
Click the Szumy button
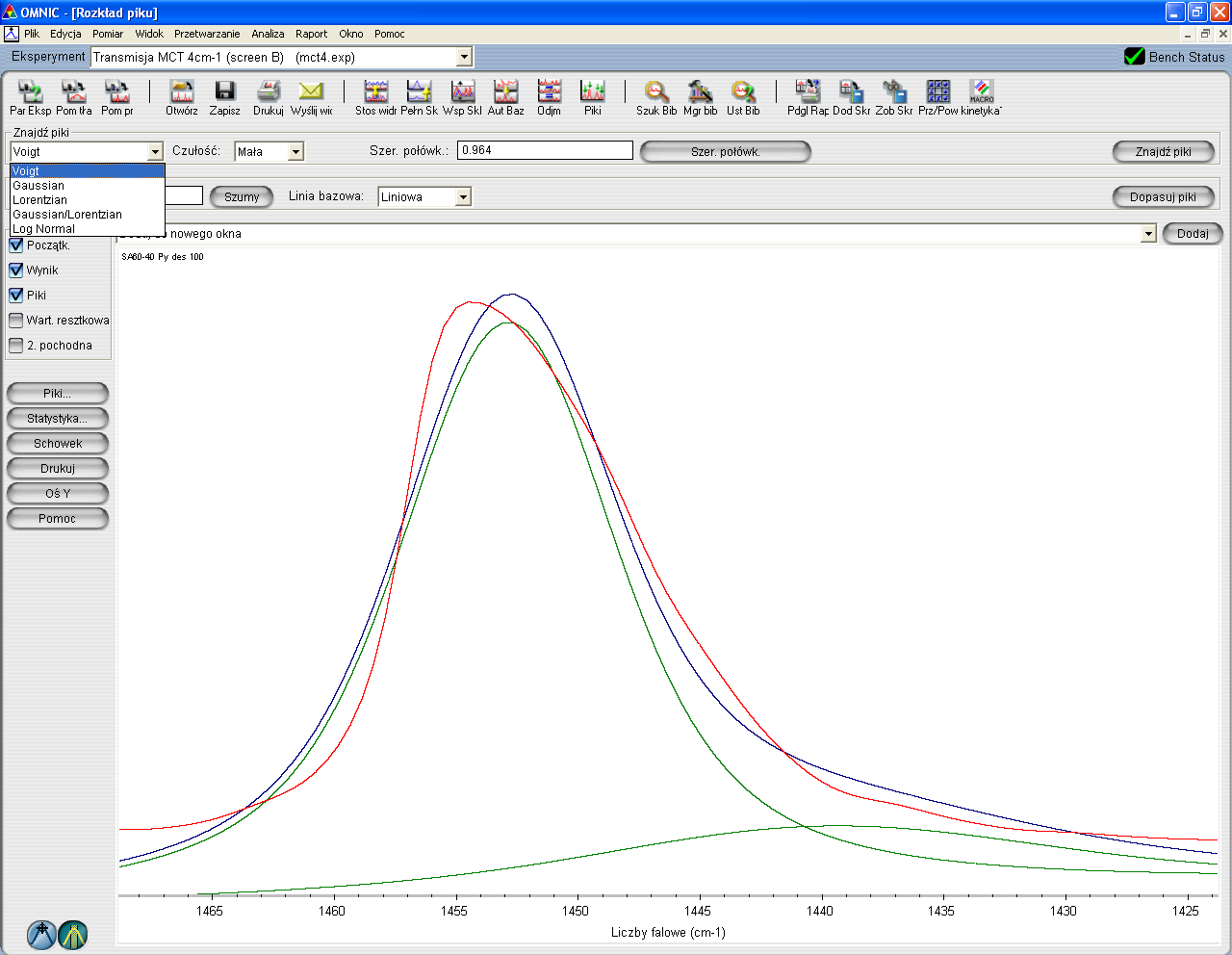[242, 197]
